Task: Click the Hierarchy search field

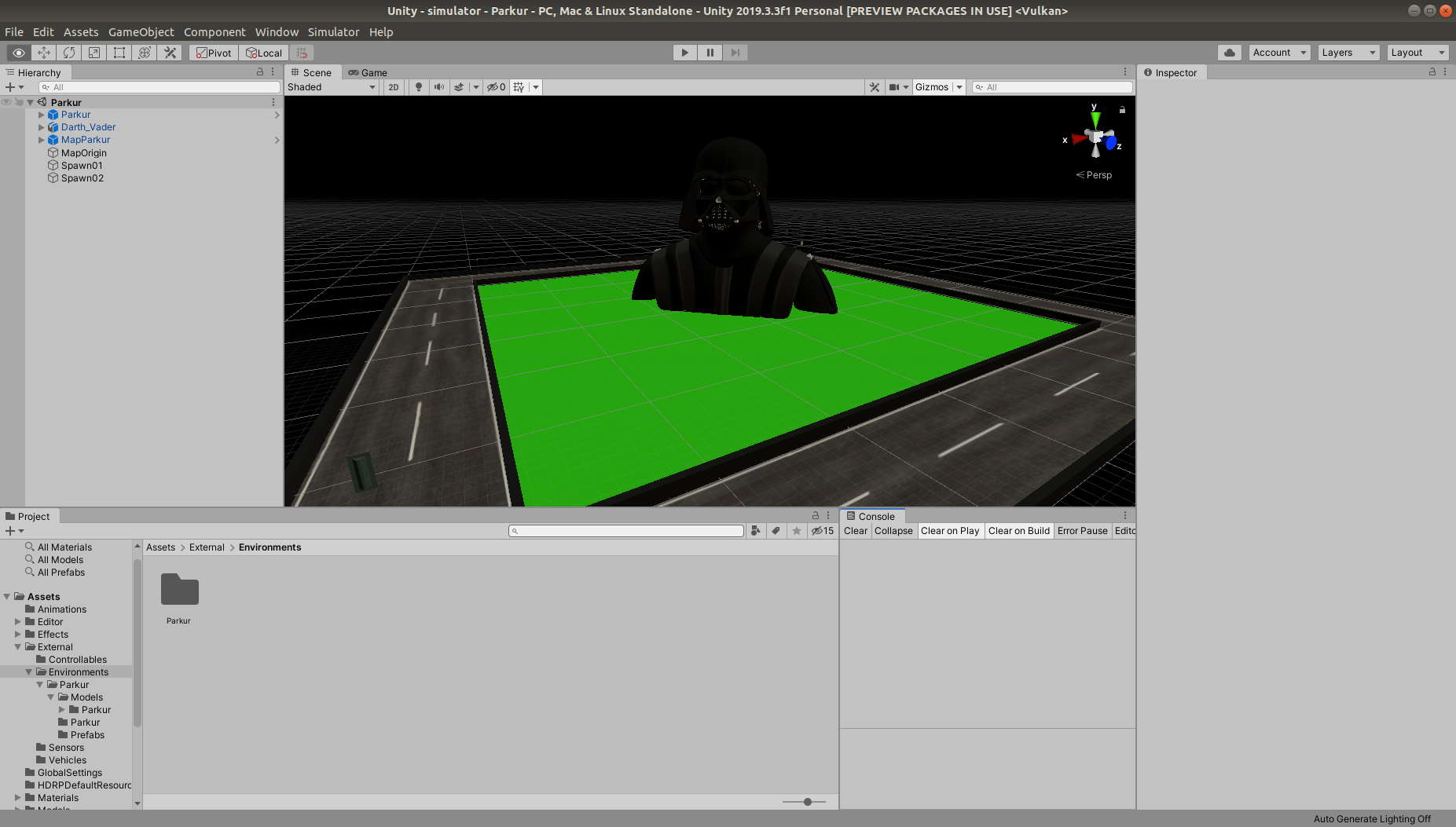Action: tap(160, 87)
